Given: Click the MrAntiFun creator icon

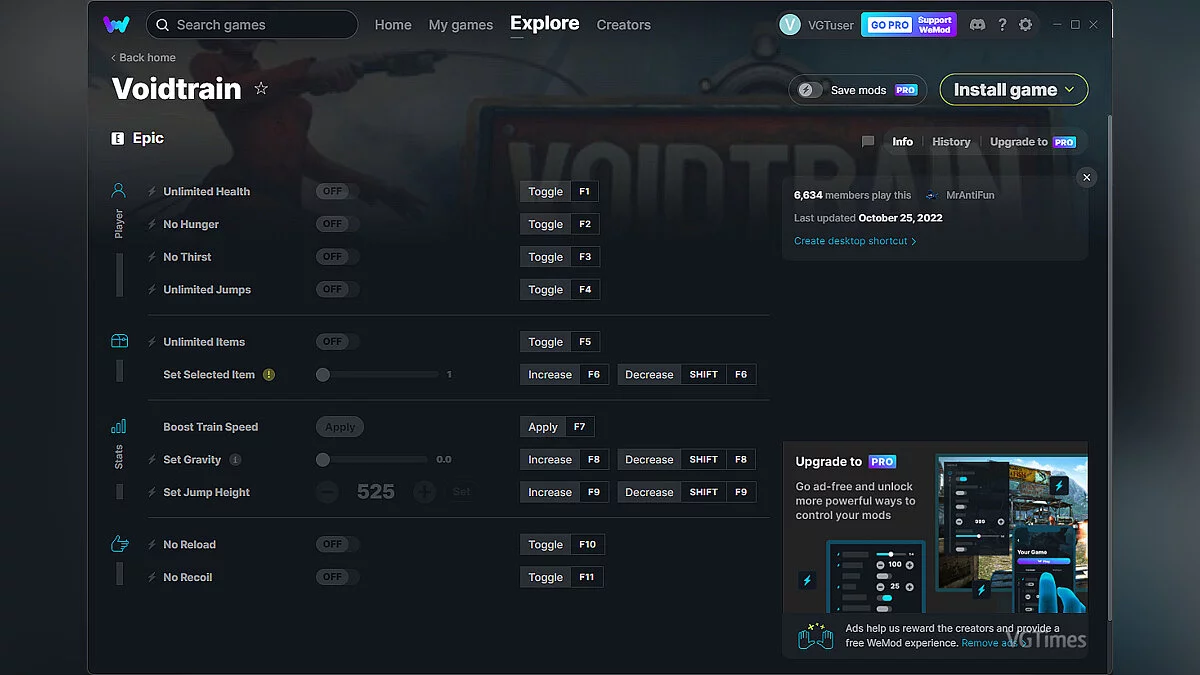Looking at the screenshot, I should (933, 196).
